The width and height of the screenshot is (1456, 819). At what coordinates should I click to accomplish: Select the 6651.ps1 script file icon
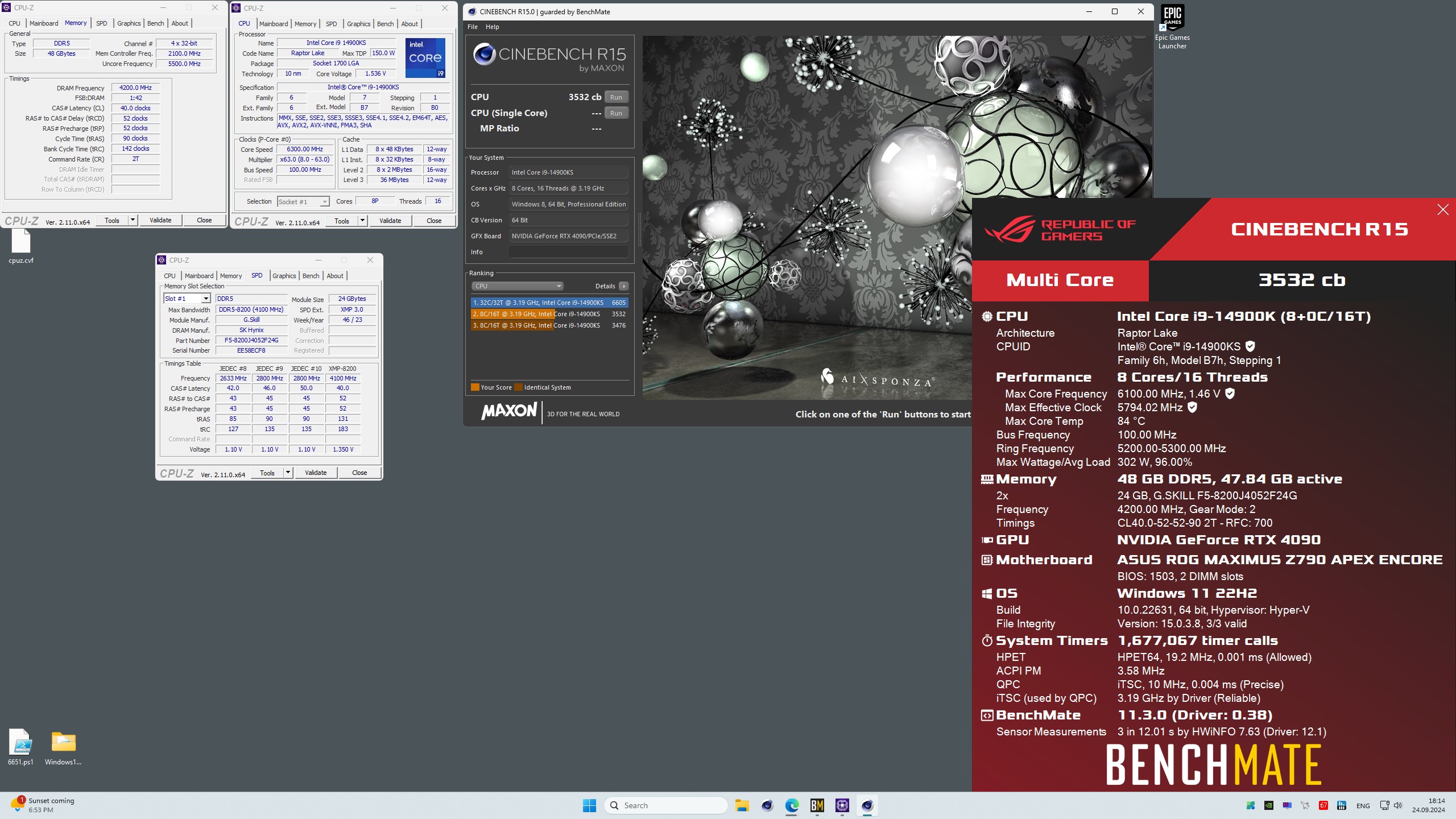[20, 747]
